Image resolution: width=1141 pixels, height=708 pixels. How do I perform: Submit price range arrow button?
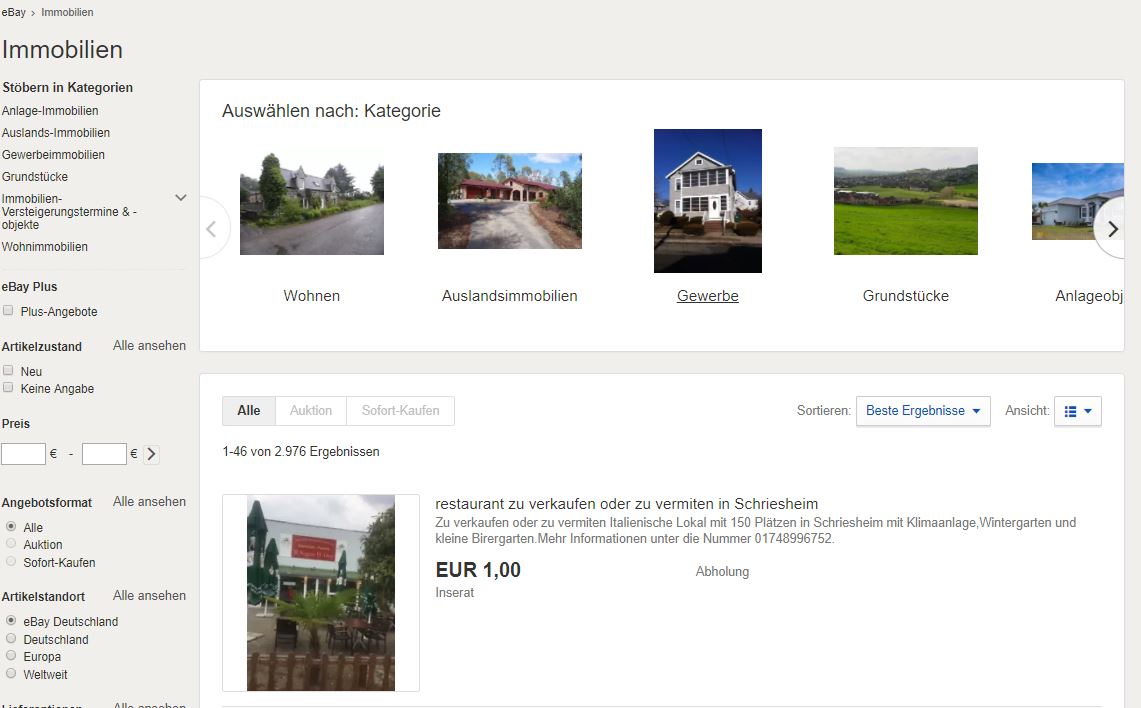(151, 454)
